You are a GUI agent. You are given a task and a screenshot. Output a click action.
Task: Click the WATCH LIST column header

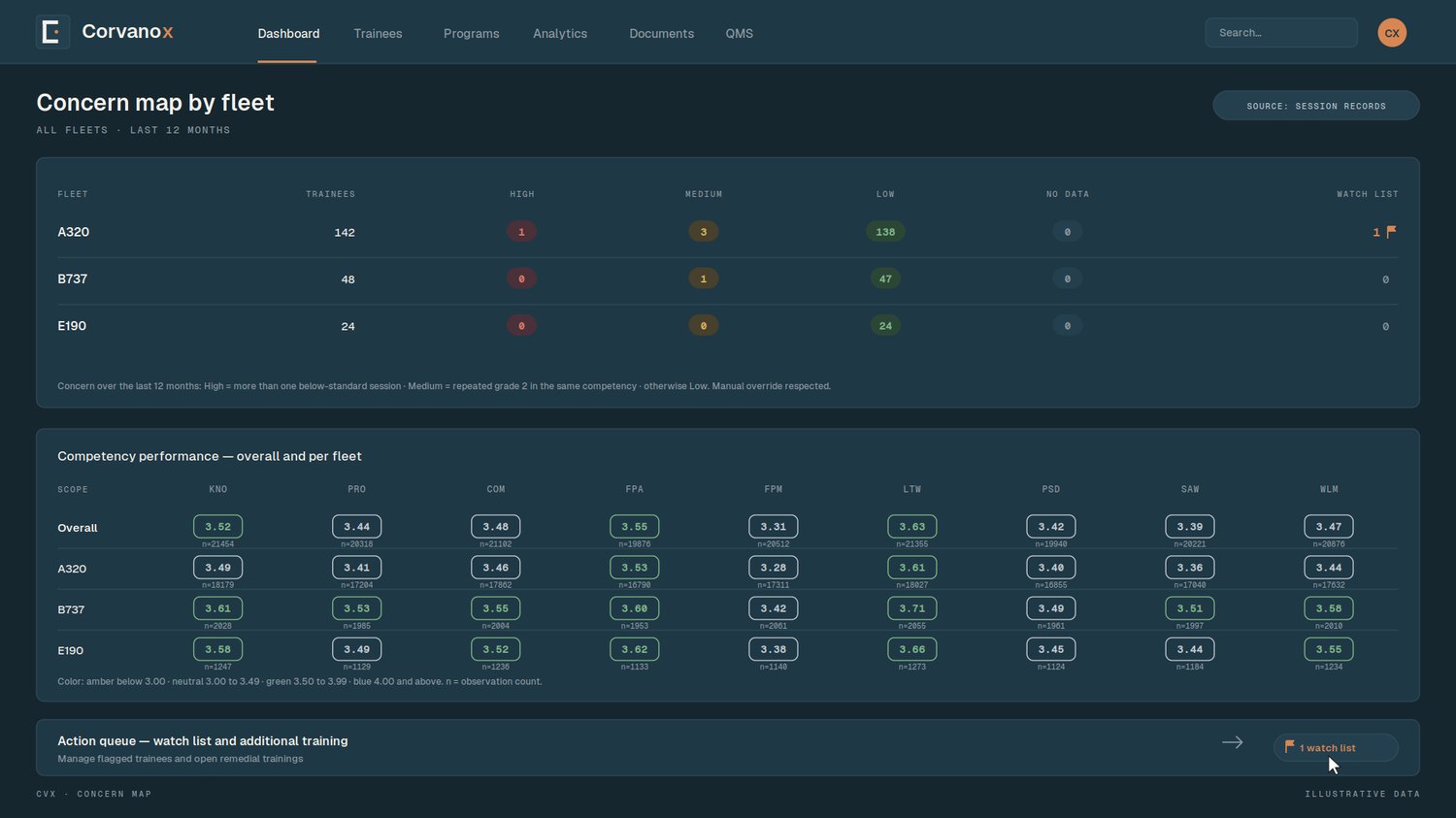tap(1368, 194)
